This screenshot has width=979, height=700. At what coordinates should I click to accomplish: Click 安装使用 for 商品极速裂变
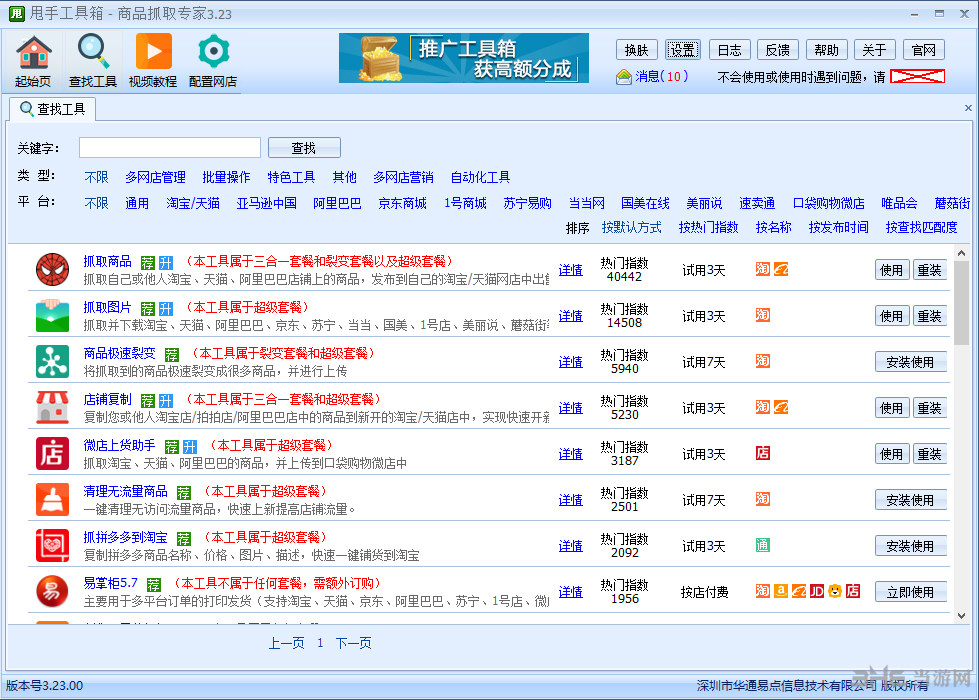tap(911, 362)
